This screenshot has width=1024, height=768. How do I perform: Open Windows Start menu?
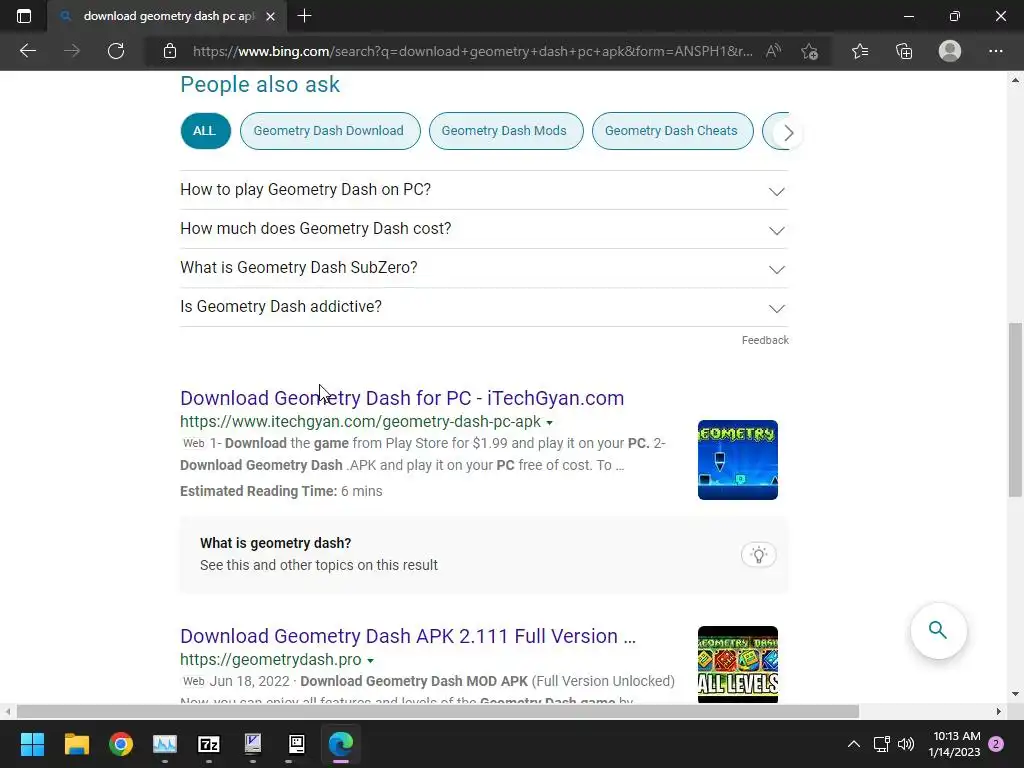(x=32, y=744)
